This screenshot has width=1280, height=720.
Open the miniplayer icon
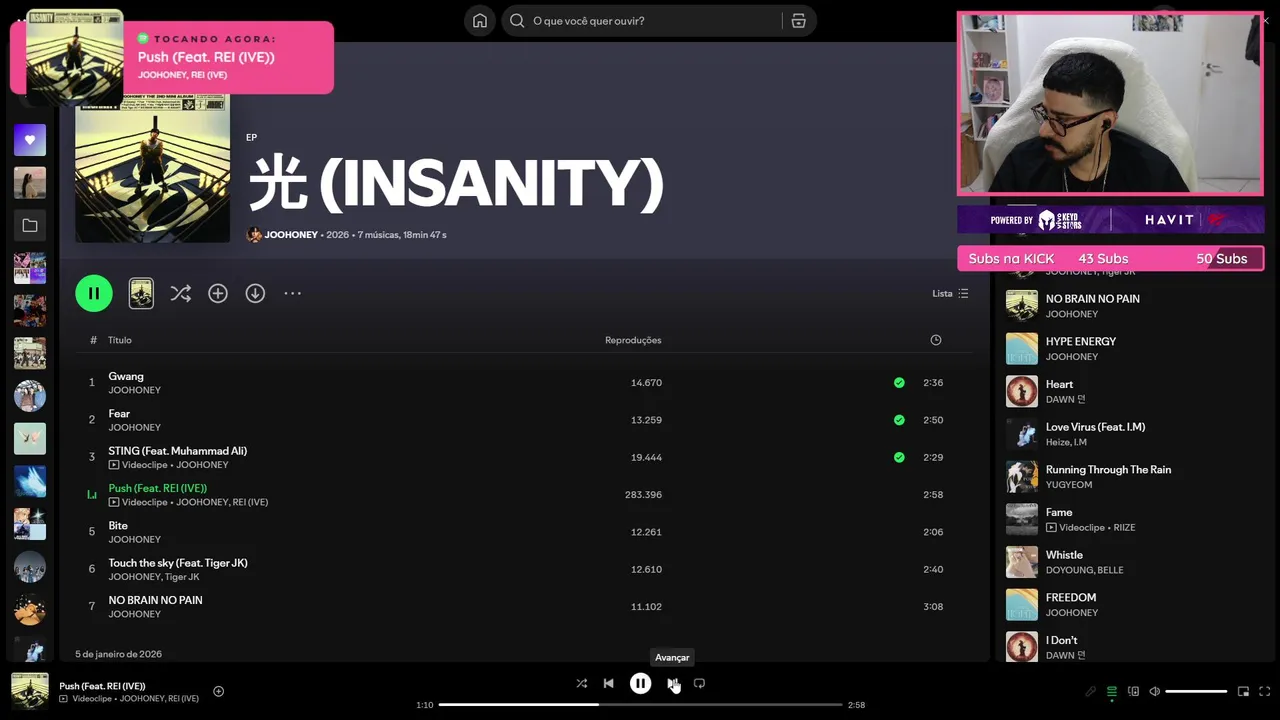[x=1243, y=691]
